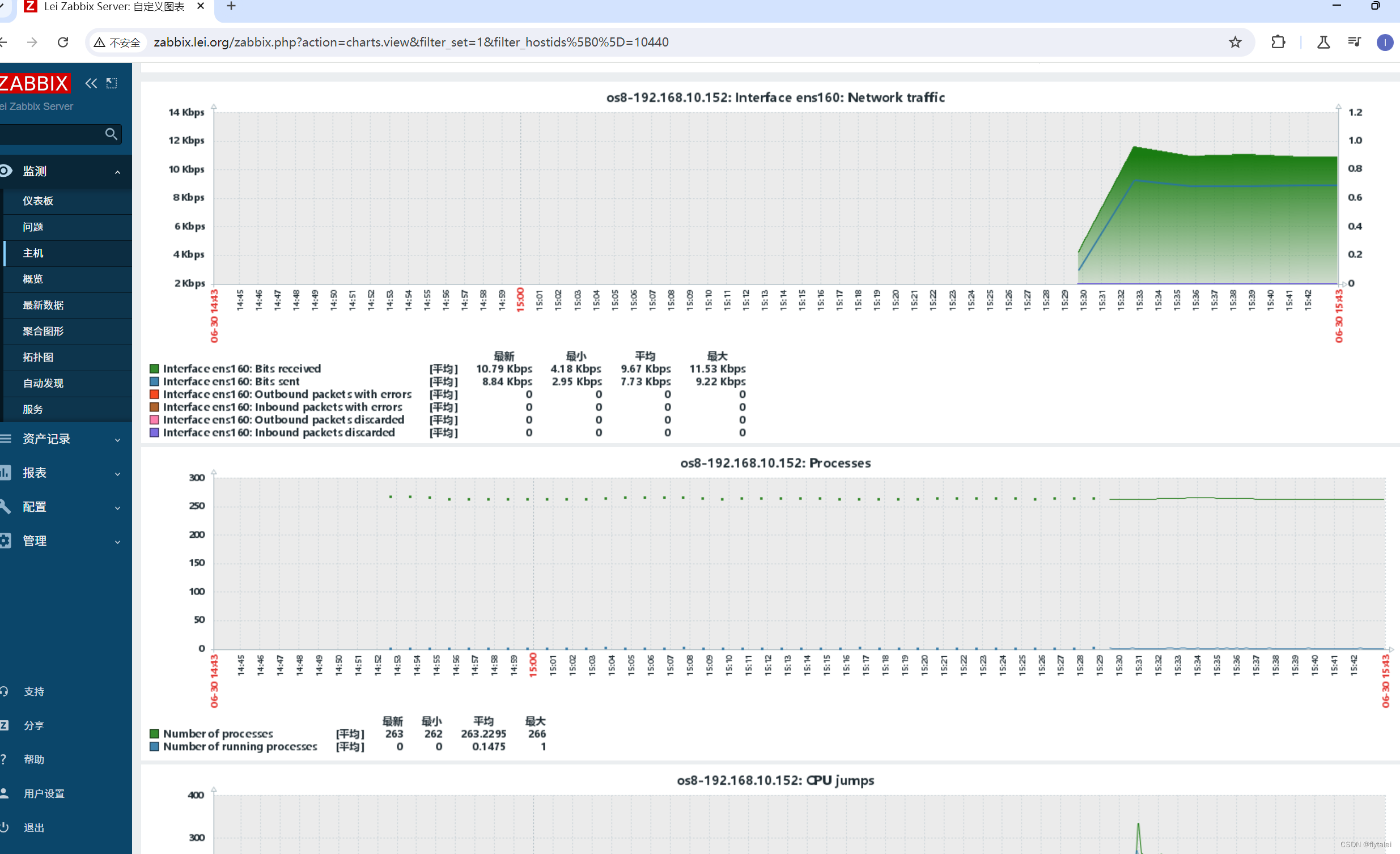Viewport: 1400px width, 854px height.
Task: Open 用户设置 user settings
Action: tap(44, 794)
